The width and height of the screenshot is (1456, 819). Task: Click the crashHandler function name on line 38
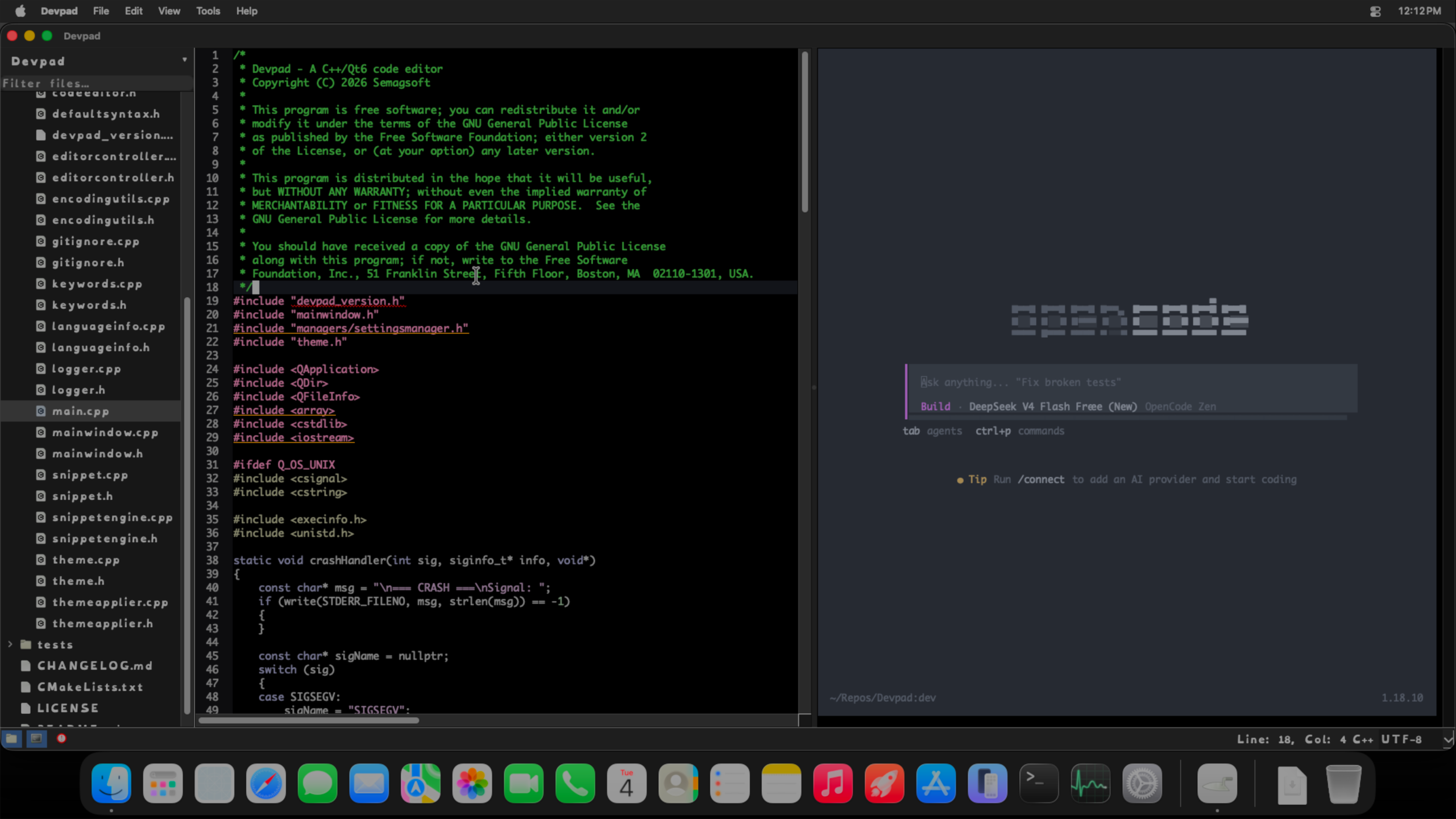[348, 560]
